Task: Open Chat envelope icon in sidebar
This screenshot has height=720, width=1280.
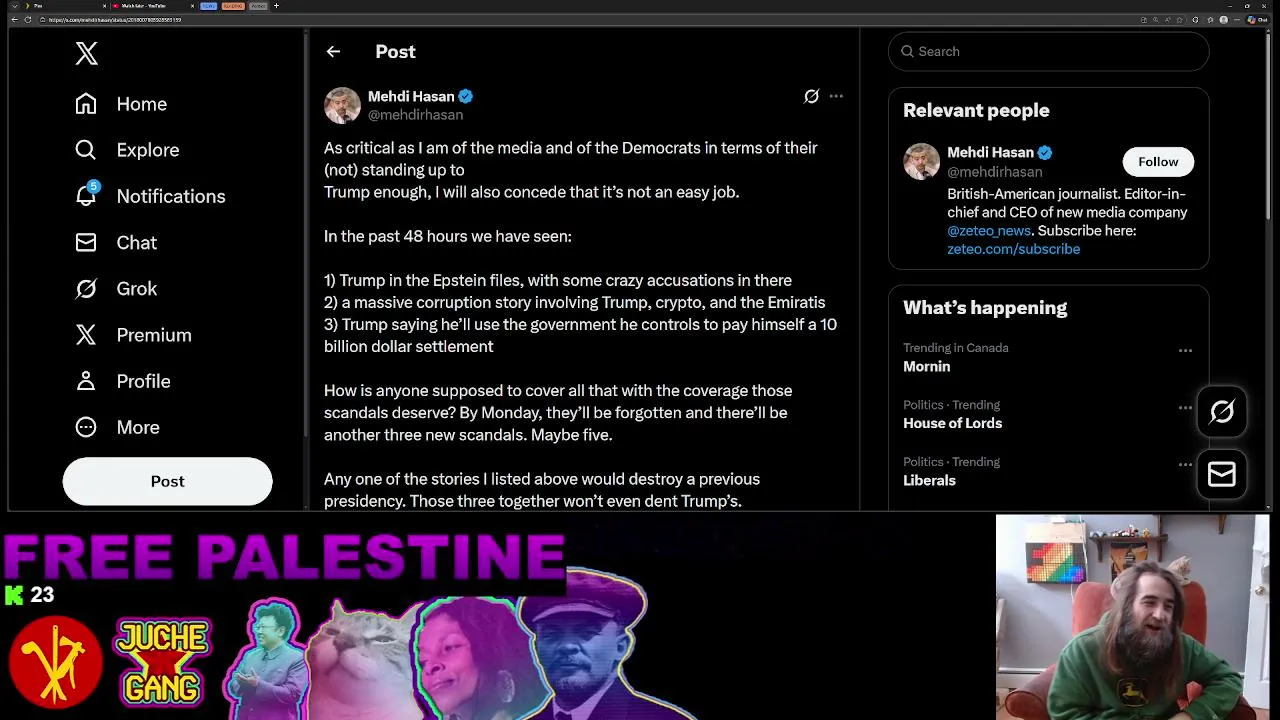Action: click(86, 242)
